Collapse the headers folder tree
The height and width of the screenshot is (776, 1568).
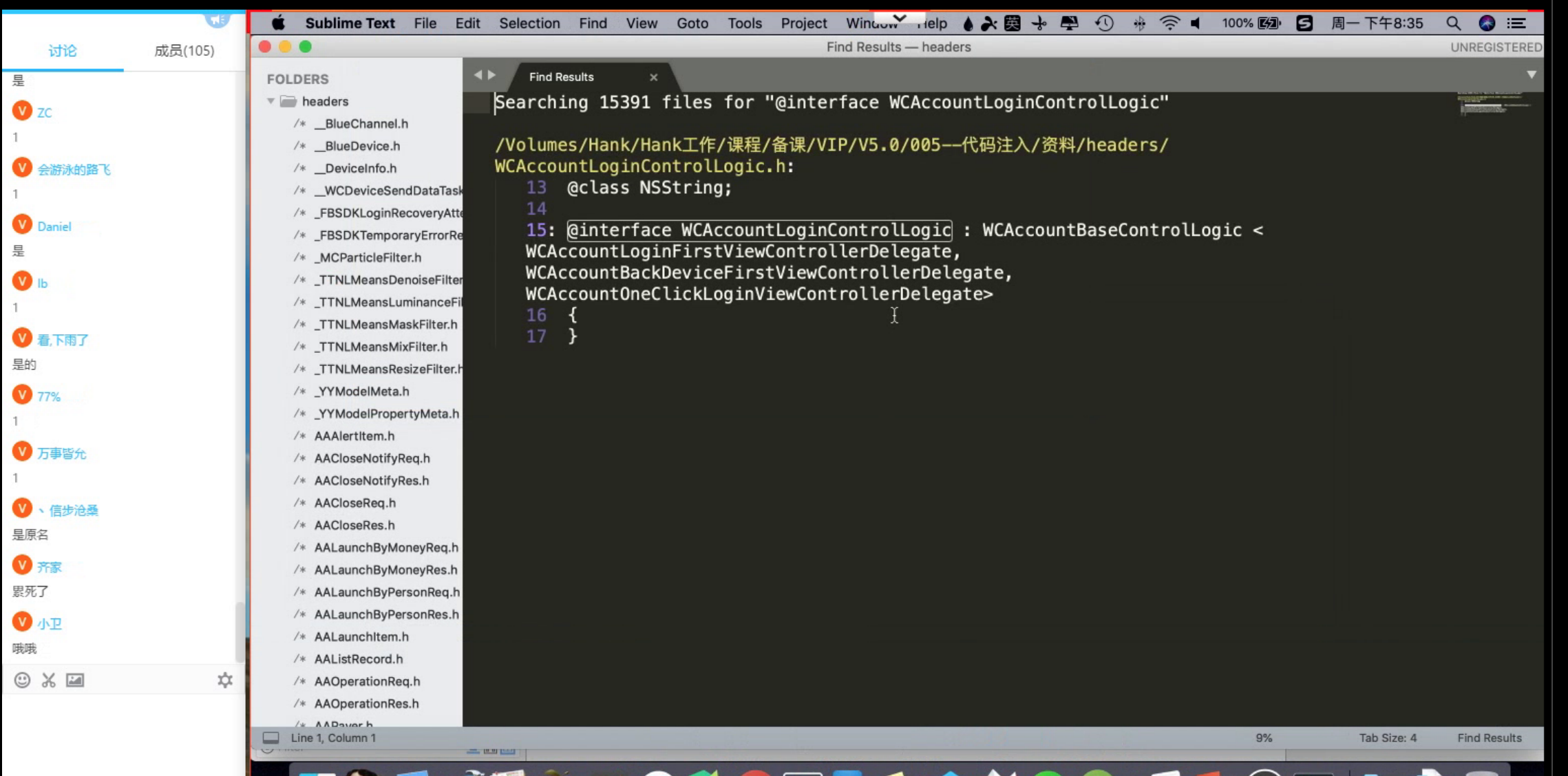tap(271, 101)
